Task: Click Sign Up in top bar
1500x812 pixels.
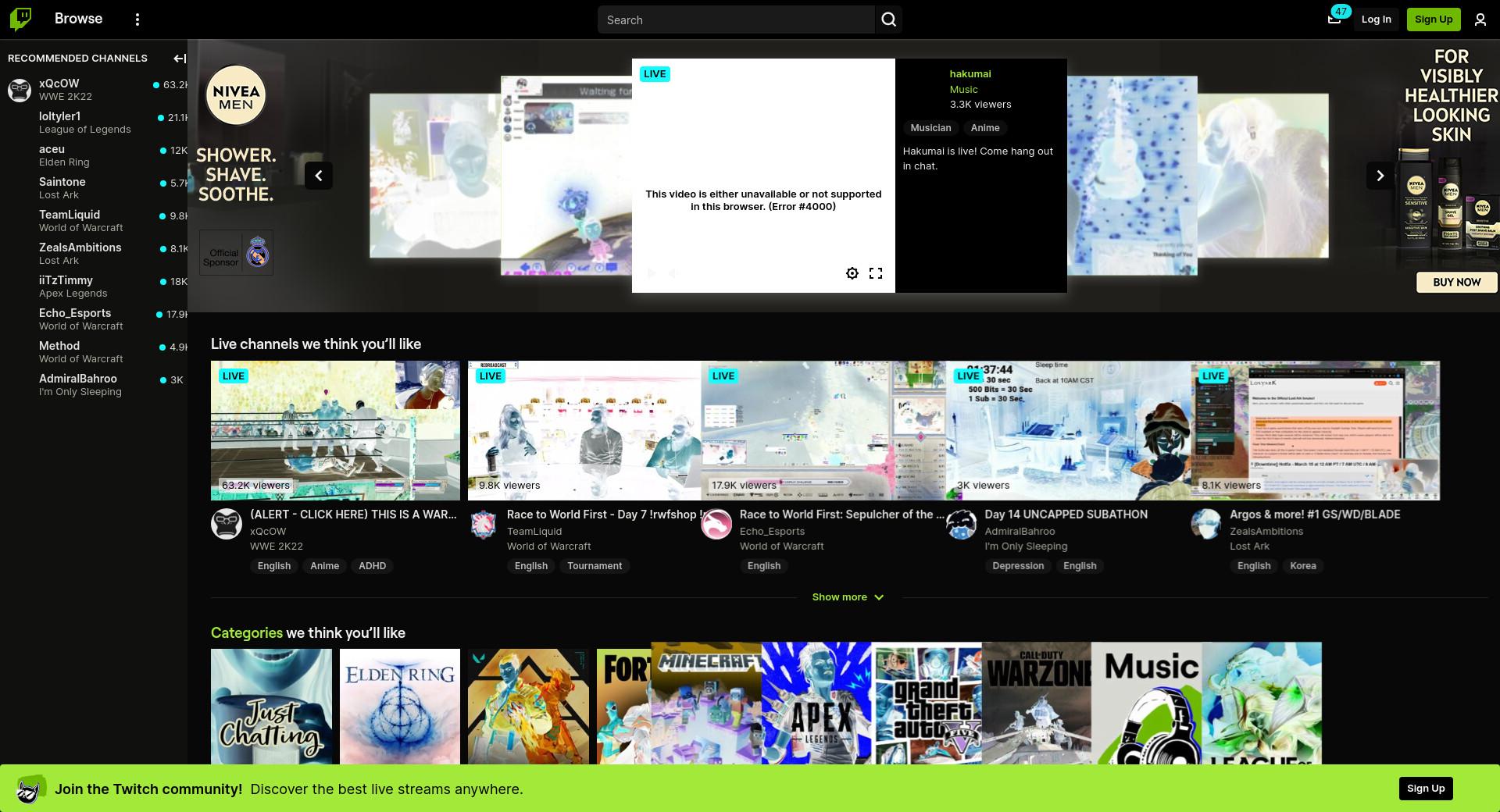Action: (1434, 20)
